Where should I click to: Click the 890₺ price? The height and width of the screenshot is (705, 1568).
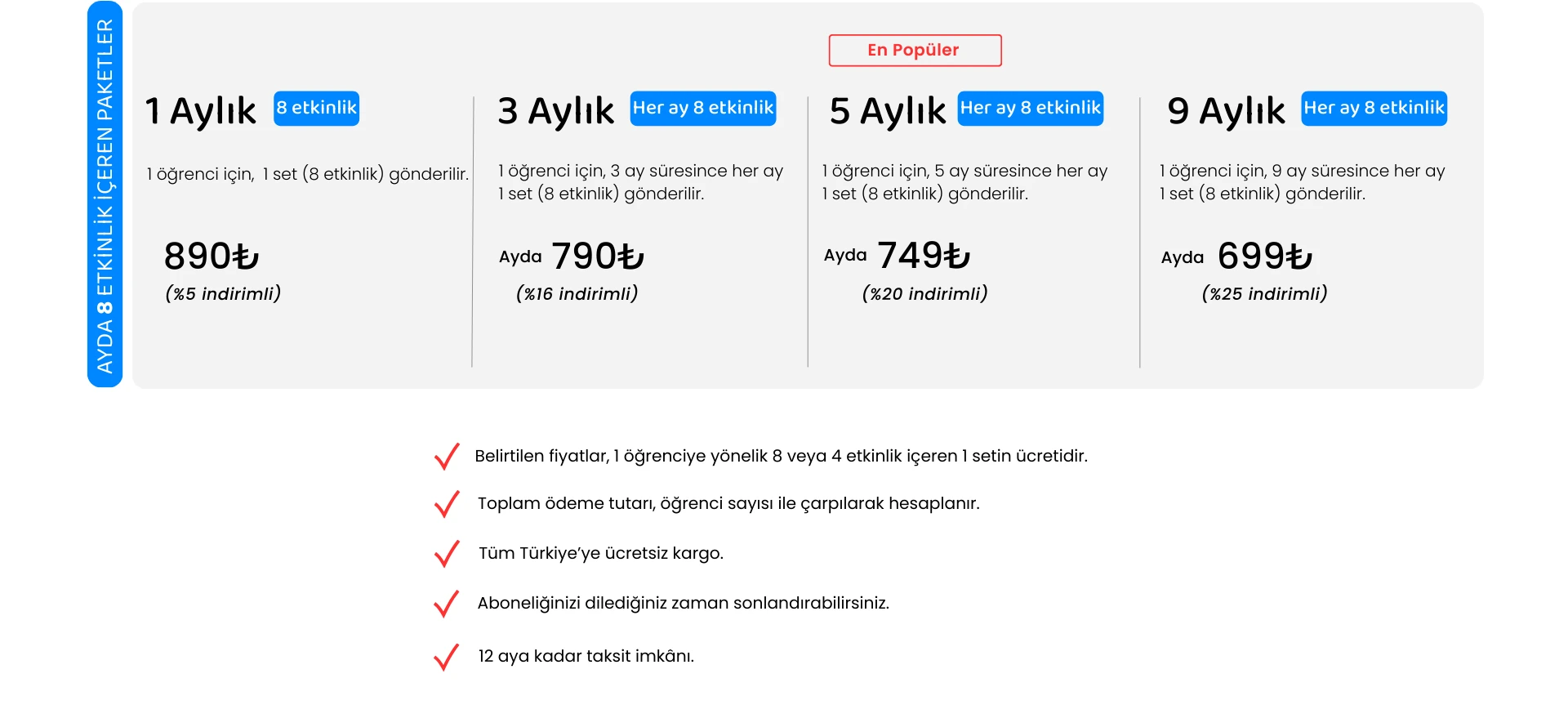(x=212, y=257)
